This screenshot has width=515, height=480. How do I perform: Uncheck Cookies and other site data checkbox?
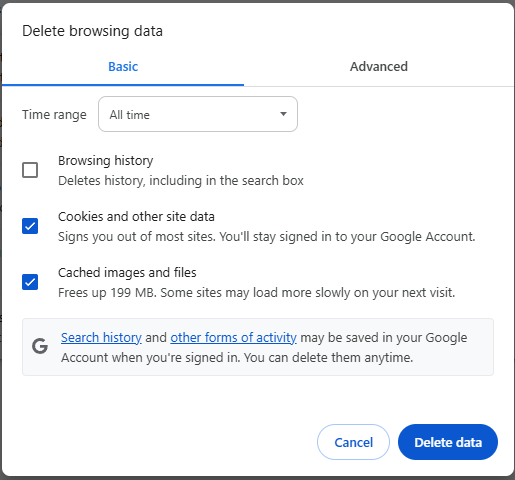pos(30,226)
